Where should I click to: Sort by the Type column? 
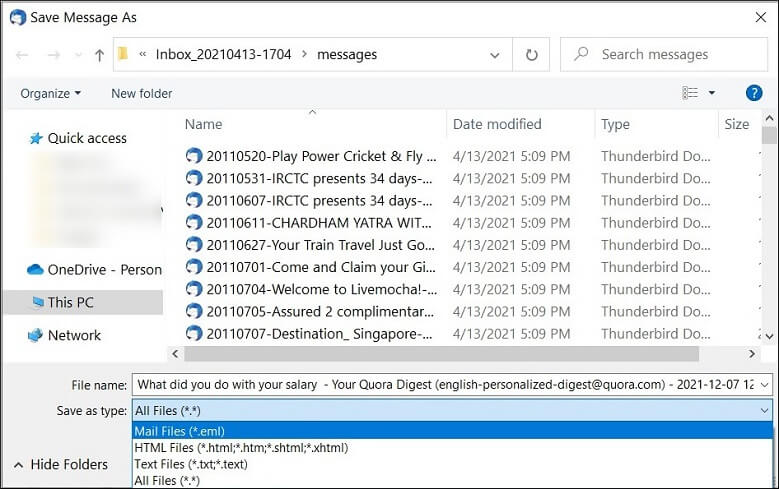615,124
